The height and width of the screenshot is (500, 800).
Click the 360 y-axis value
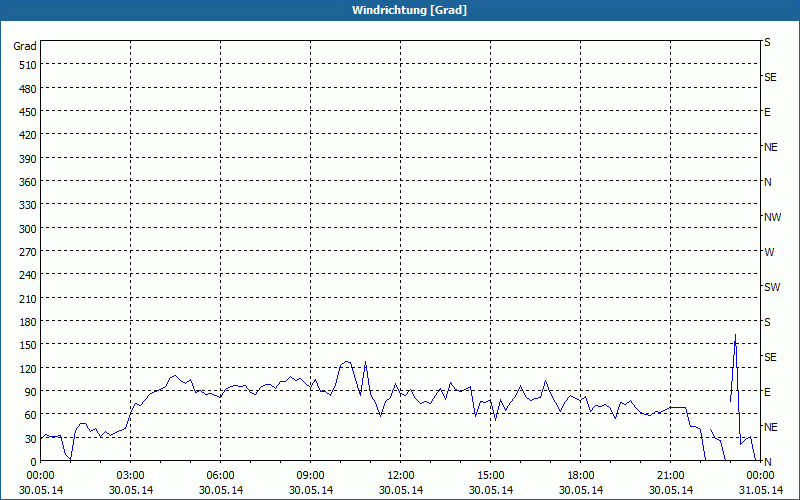(28, 182)
